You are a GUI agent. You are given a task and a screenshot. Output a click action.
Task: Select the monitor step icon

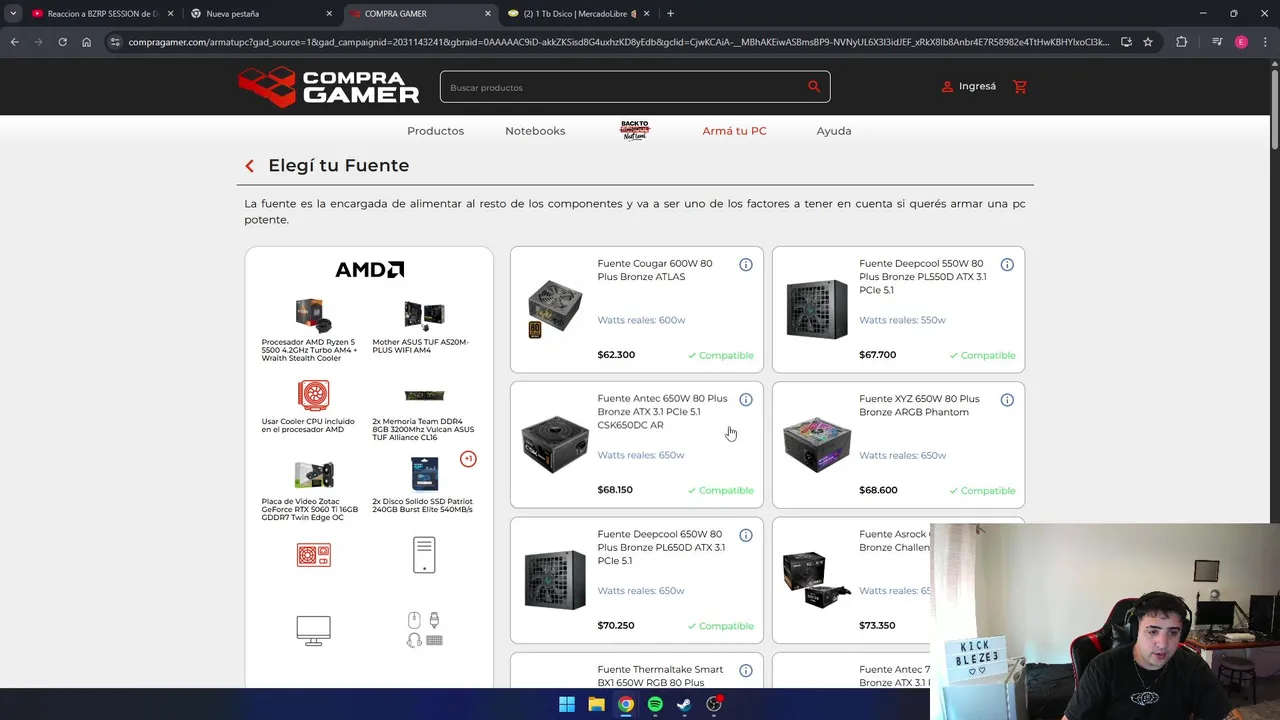(x=313, y=631)
